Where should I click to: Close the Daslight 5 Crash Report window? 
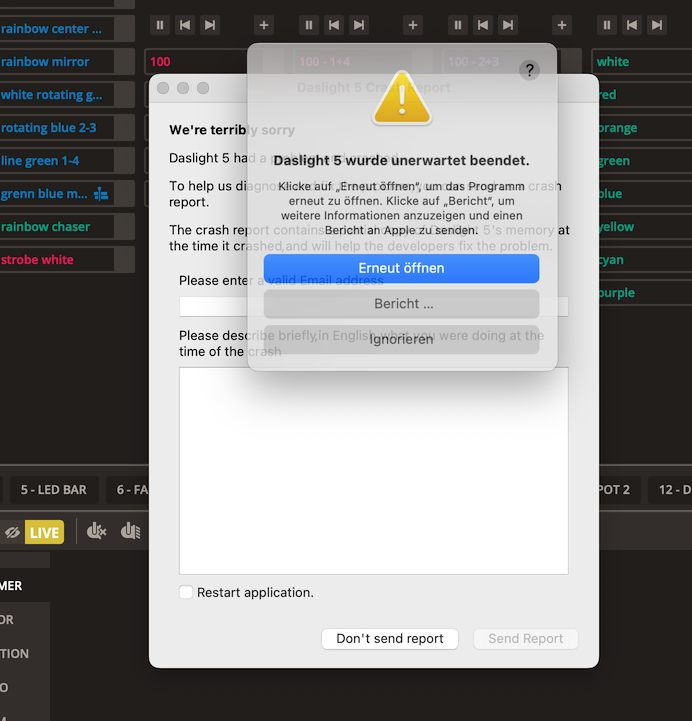click(x=163, y=88)
